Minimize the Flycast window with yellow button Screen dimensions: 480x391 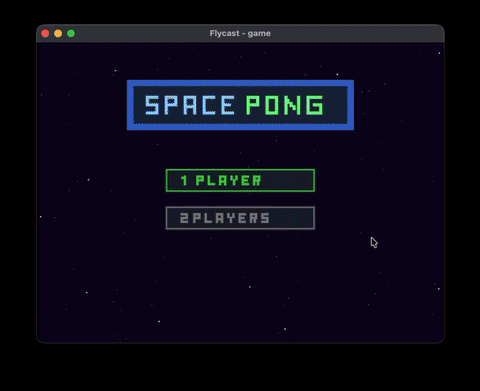58,33
